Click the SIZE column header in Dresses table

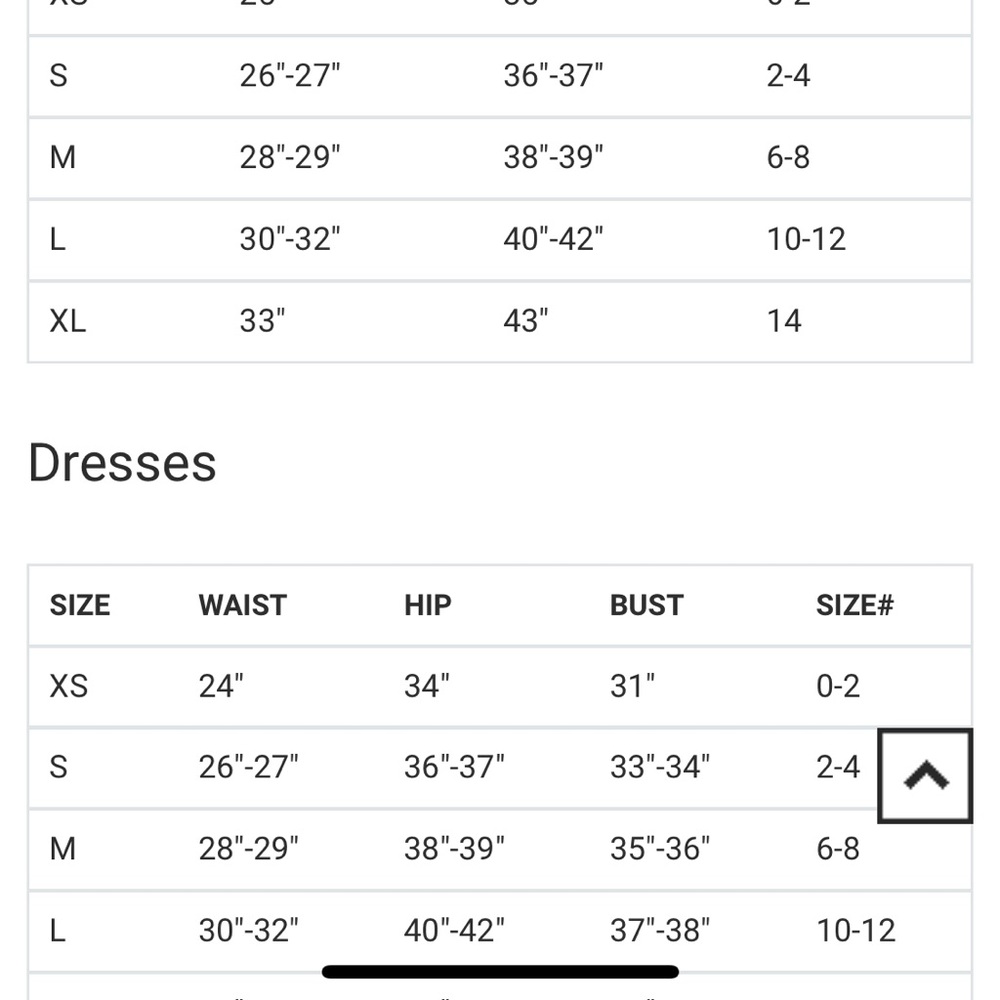click(80, 605)
